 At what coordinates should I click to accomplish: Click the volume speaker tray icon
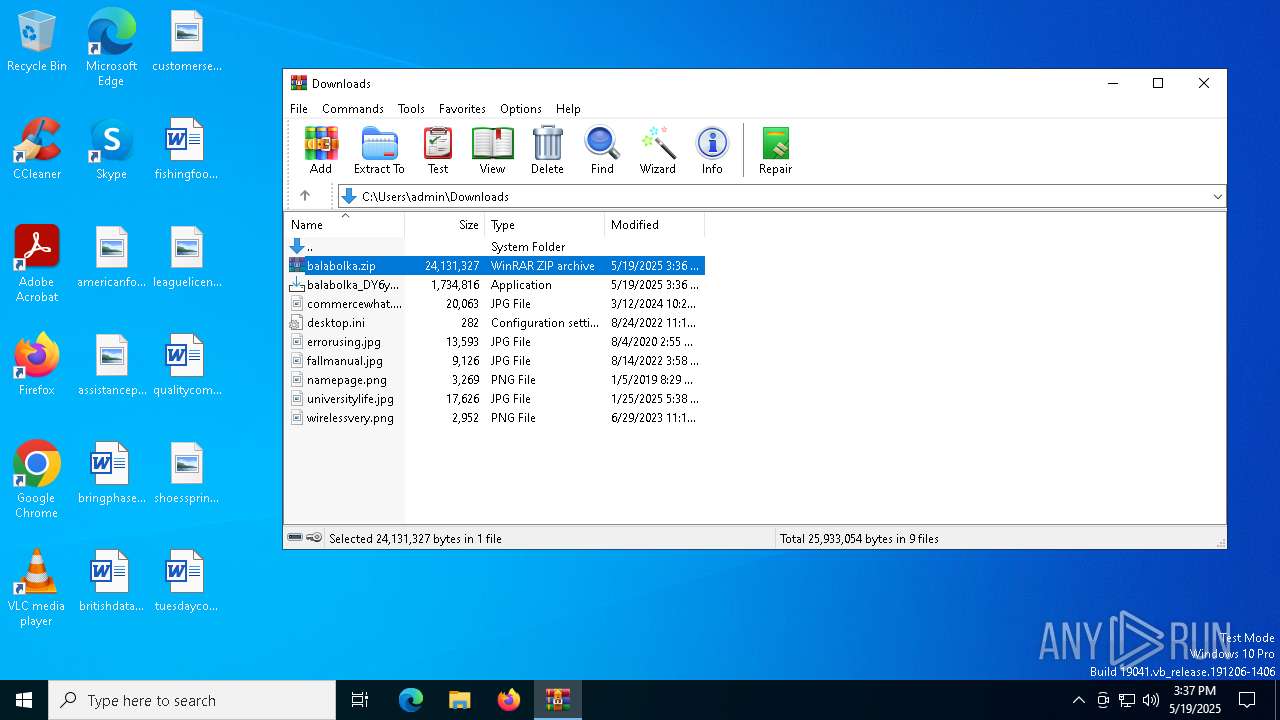pyautogui.click(x=1151, y=700)
